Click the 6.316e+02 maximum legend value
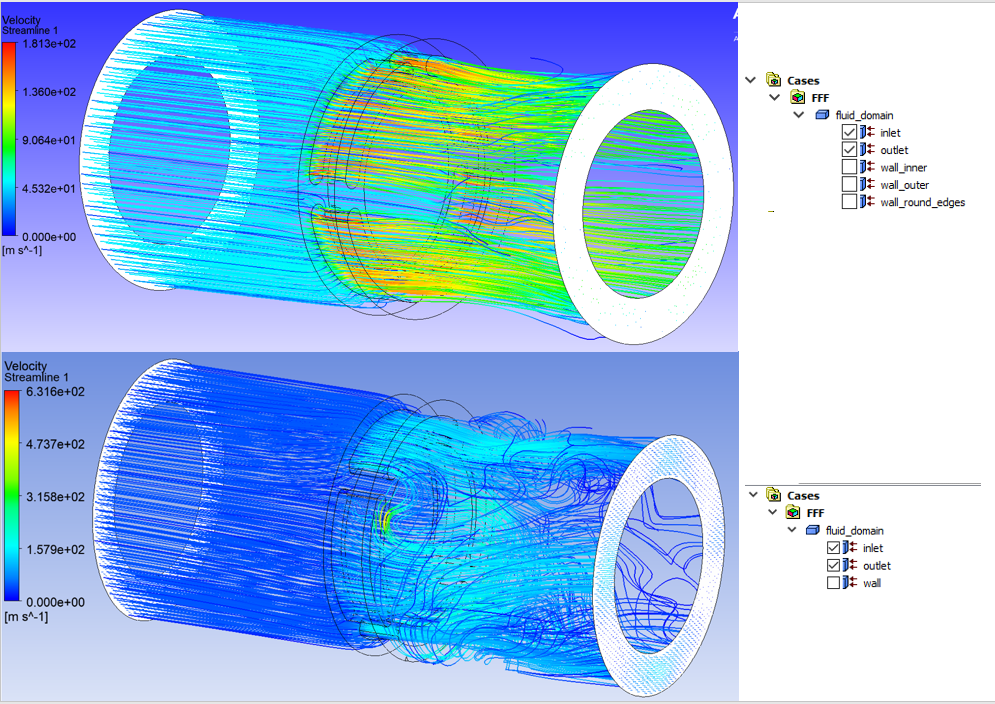The width and height of the screenshot is (995, 704). tap(55, 392)
